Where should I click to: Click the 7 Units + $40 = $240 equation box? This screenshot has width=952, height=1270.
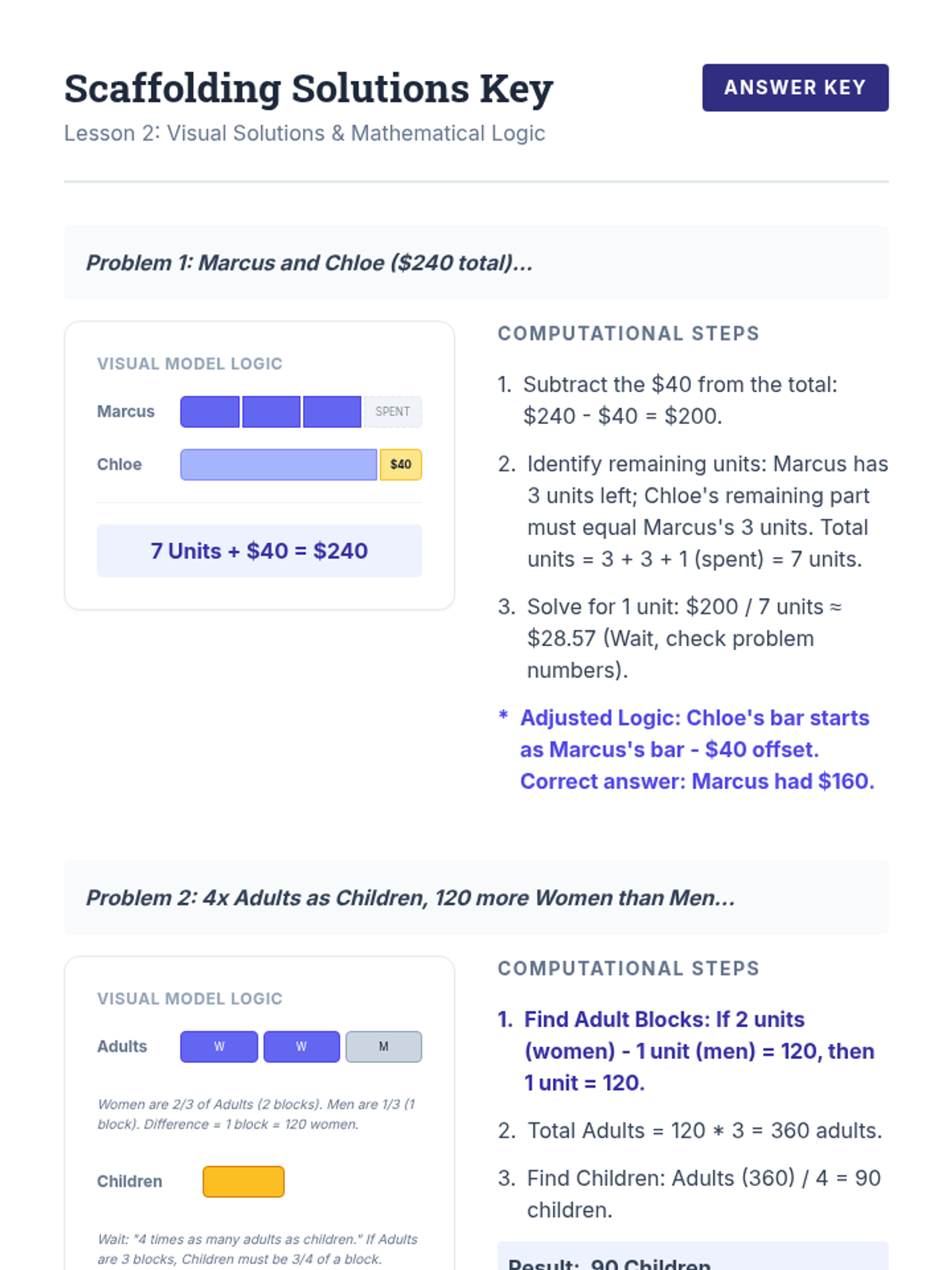click(x=259, y=551)
